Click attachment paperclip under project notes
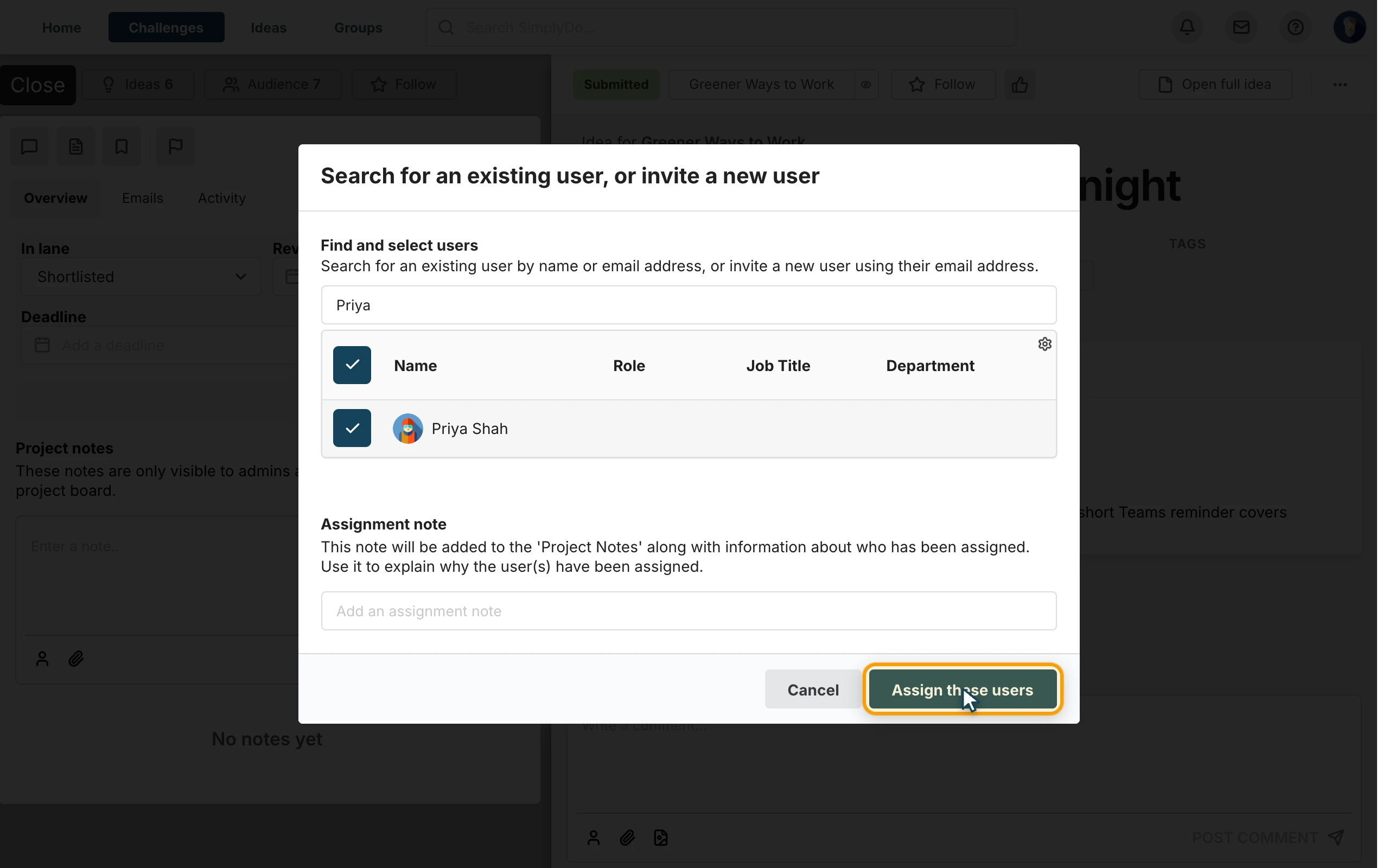1389x868 pixels. pos(76,659)
